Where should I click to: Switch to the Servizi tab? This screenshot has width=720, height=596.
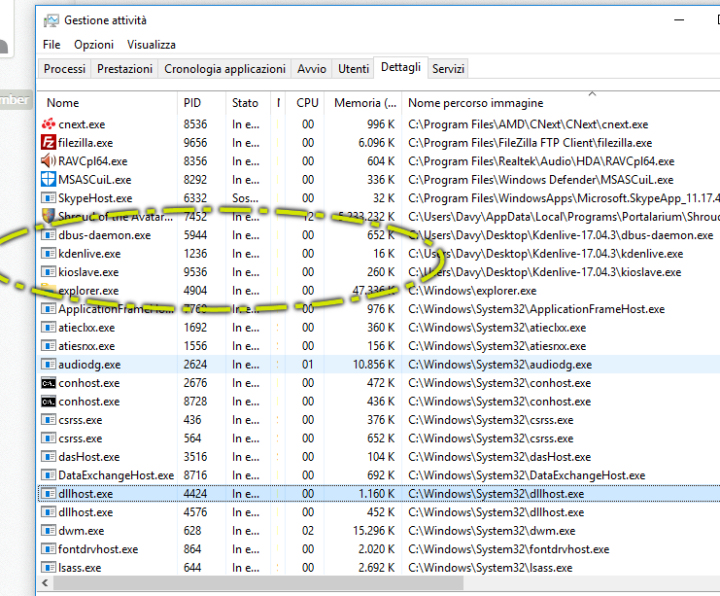[x=448, y=69]
